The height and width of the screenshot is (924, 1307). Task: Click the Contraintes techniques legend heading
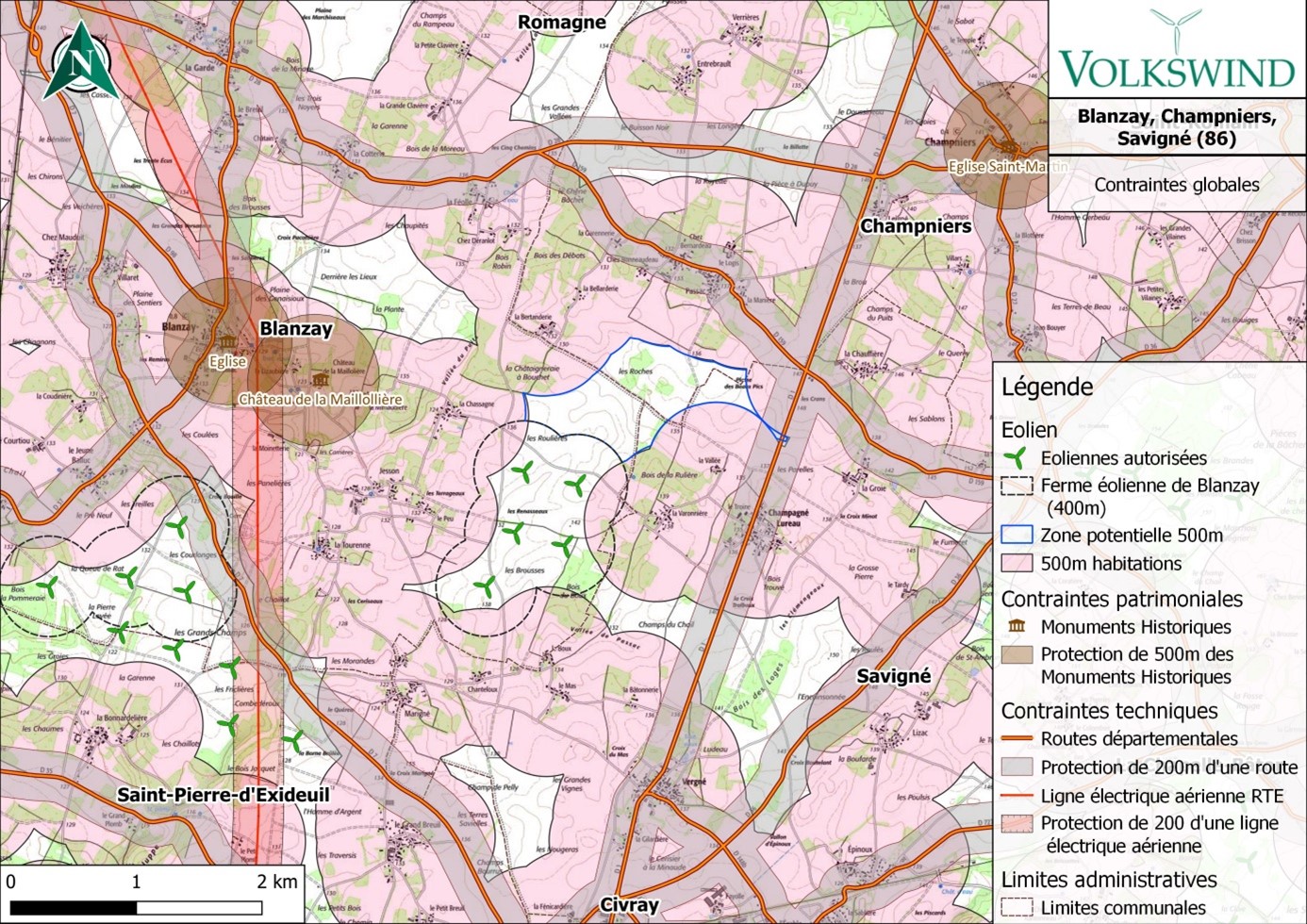pyautogui.click(x=1110, y=711)
